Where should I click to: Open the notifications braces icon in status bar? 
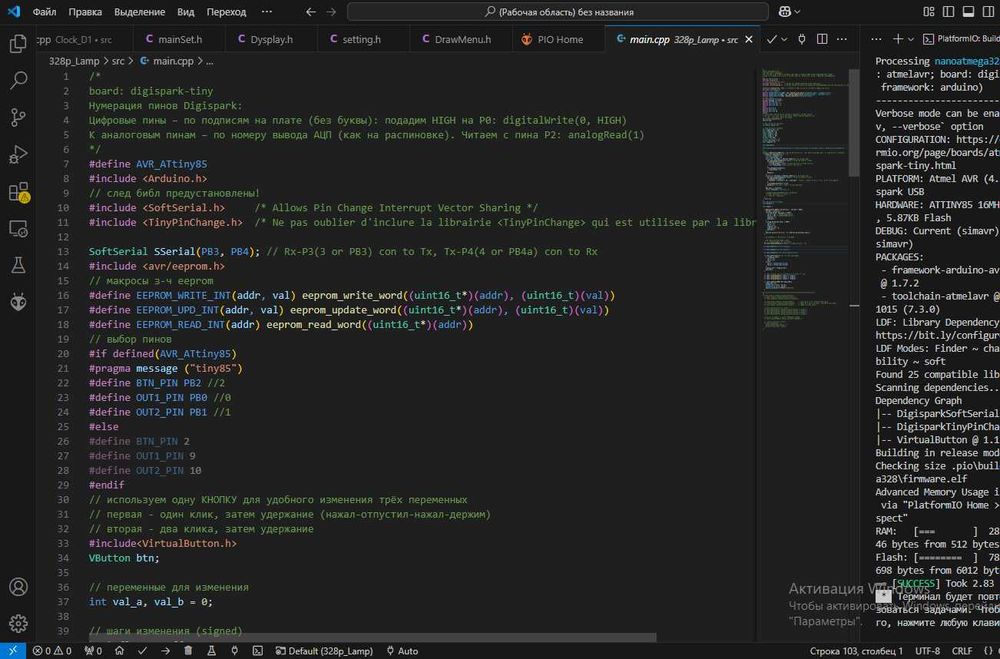pos(989,651)
